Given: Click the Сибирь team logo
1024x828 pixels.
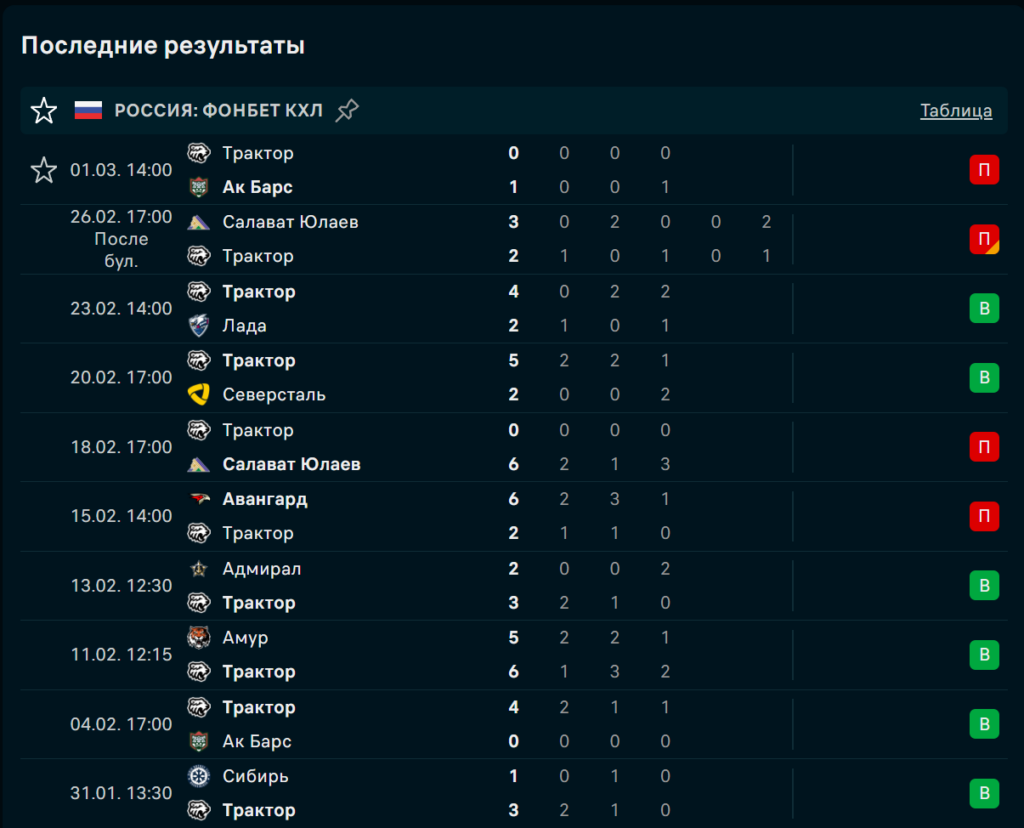Looking at the screenshot, I should [x=199, y=776].
